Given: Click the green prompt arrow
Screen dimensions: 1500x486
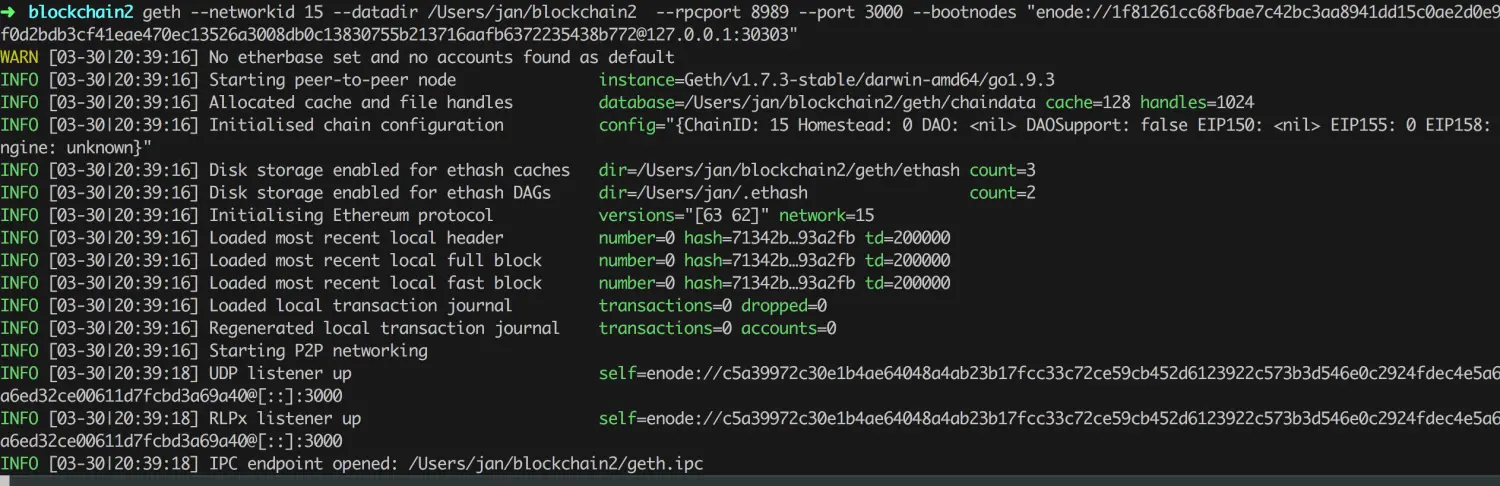Looking at the screenshot, I should point(9,13).
